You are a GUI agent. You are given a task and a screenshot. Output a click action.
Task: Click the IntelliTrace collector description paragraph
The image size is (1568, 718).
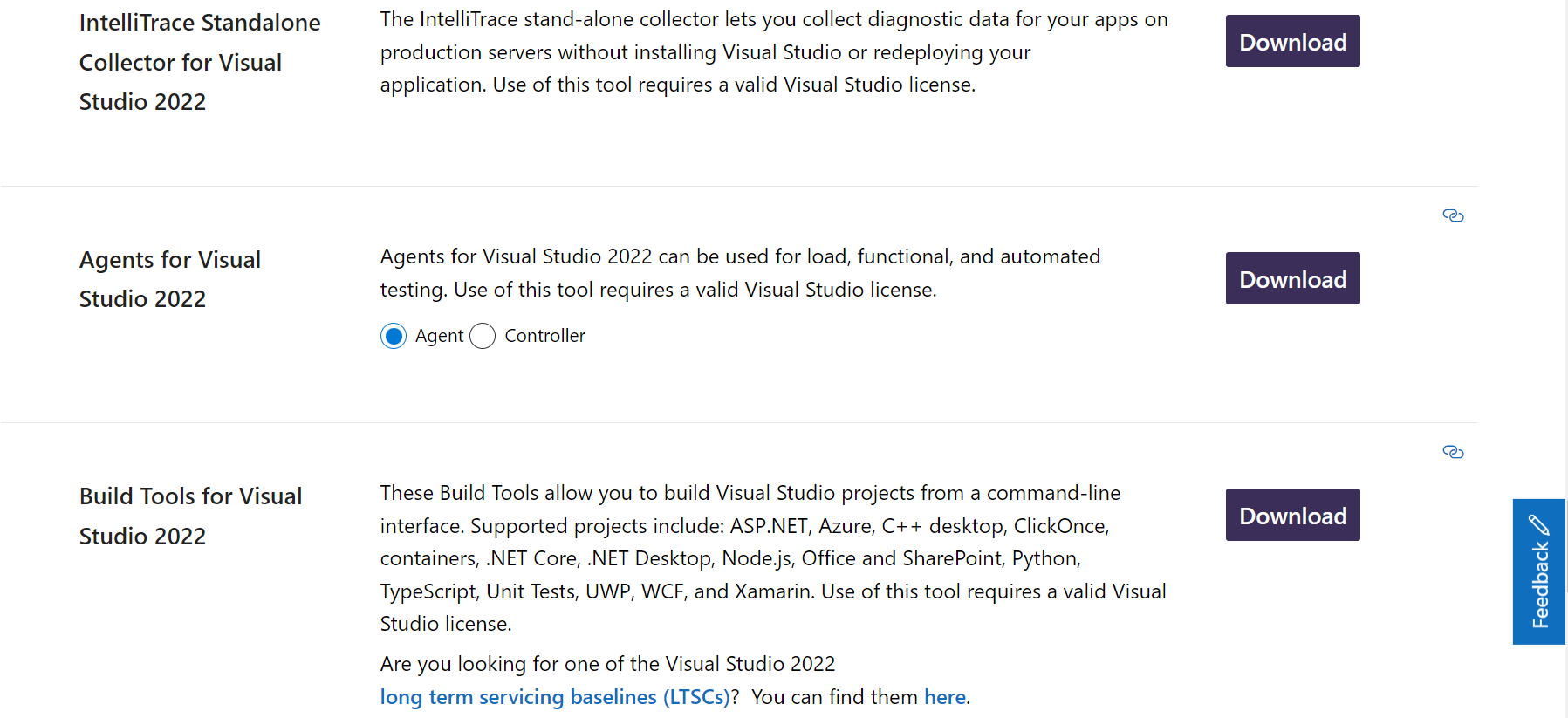pos(774,52)
